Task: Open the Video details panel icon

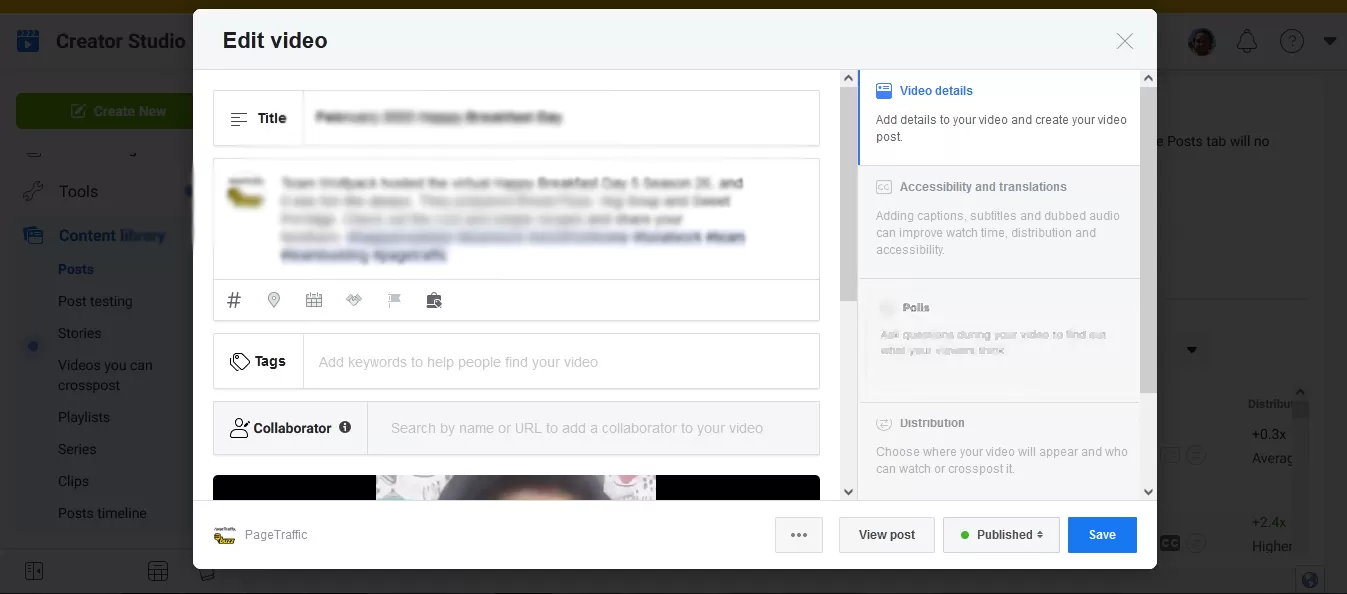Action: 884,91
